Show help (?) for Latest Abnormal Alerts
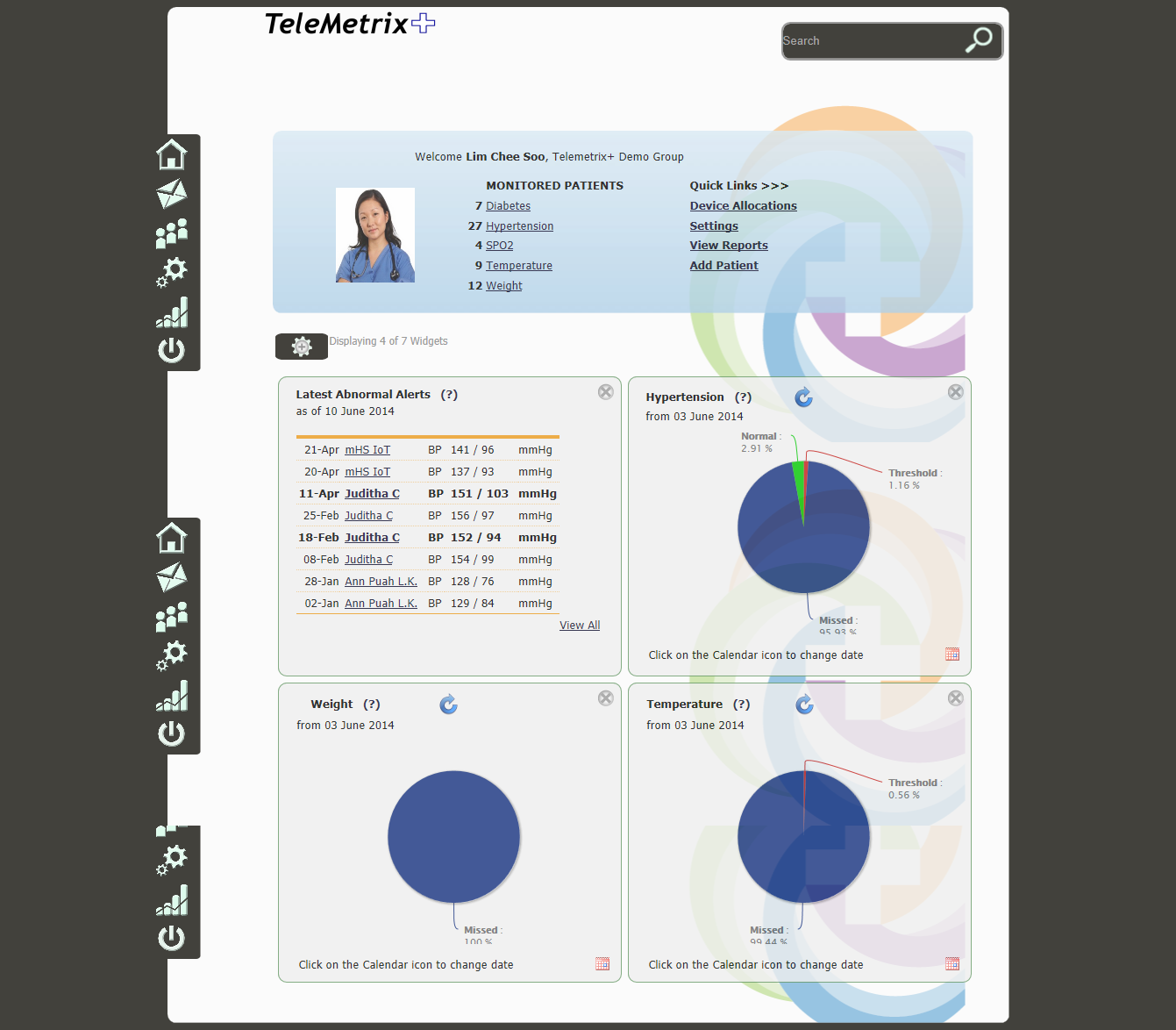This screenshot has width=1176, height=1030. 449,395
